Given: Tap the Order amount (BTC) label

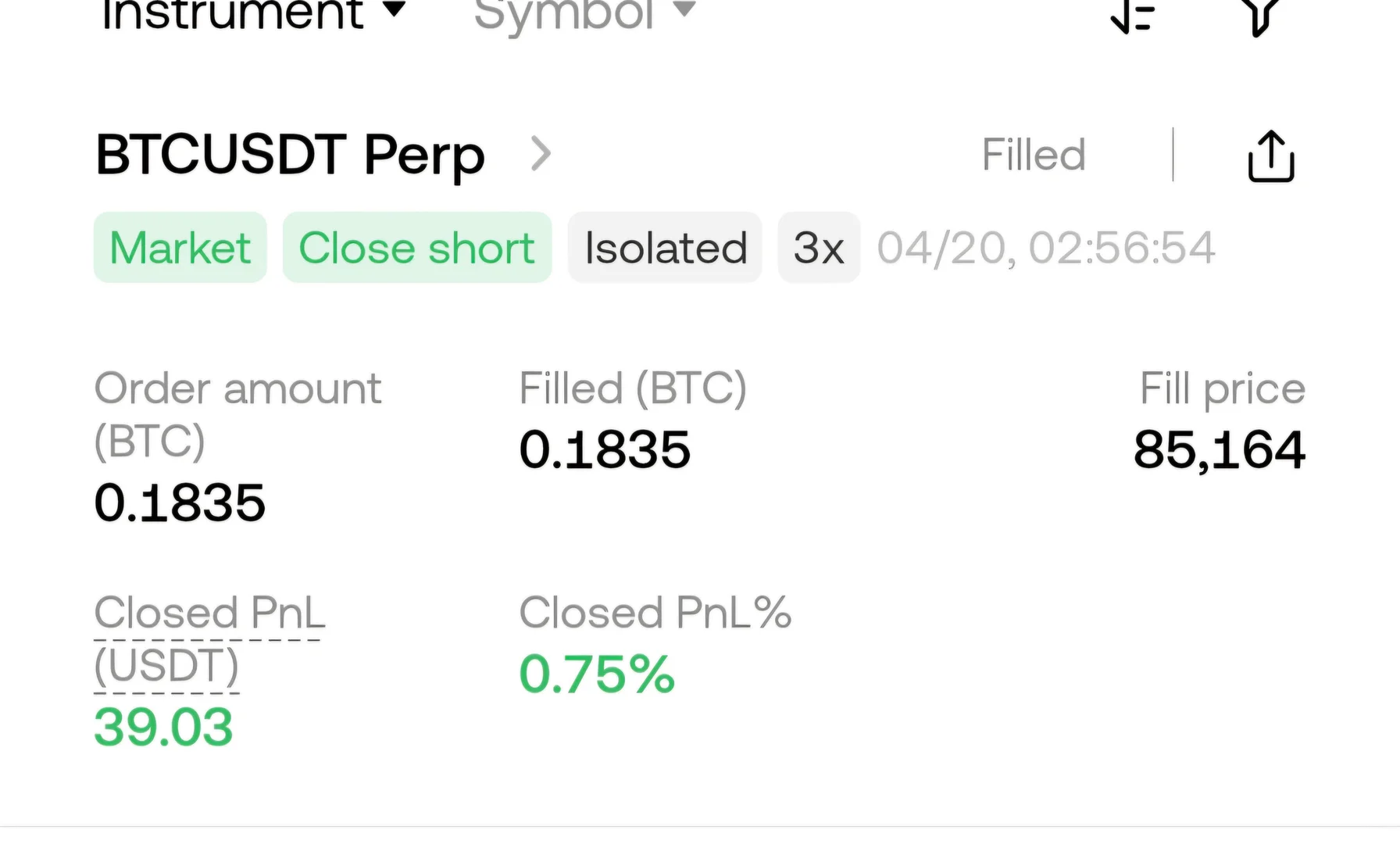Looking at the screenshot, I should click(x=237, y=414).
